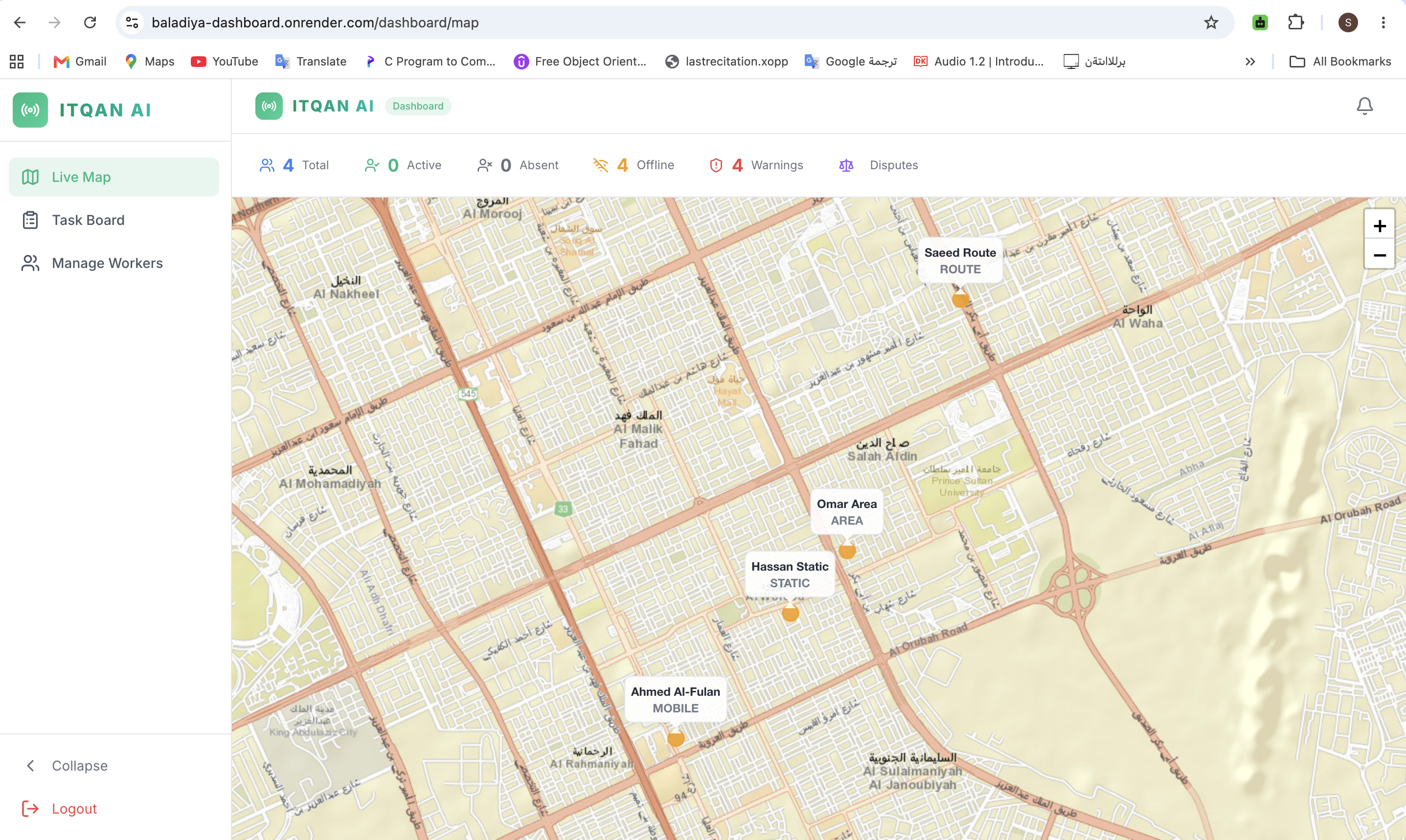Select Hassan Static map marker
Screen dimensions: 1406x840
[791, 613]
